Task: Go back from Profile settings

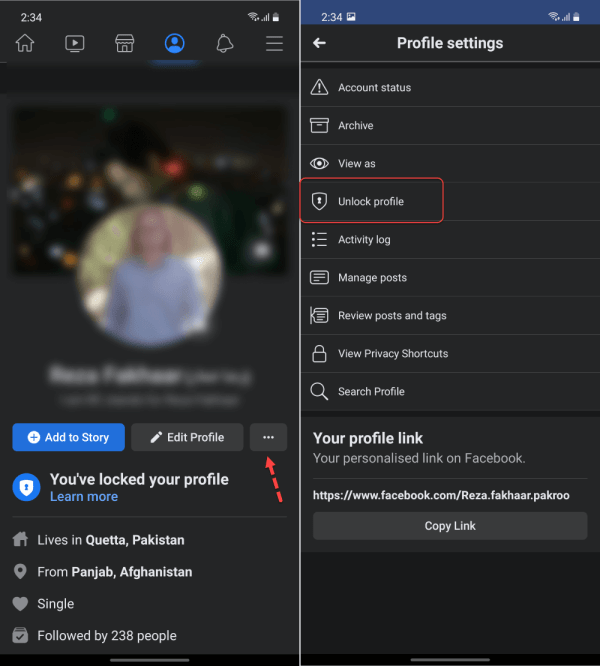Action: coord(319,43)
